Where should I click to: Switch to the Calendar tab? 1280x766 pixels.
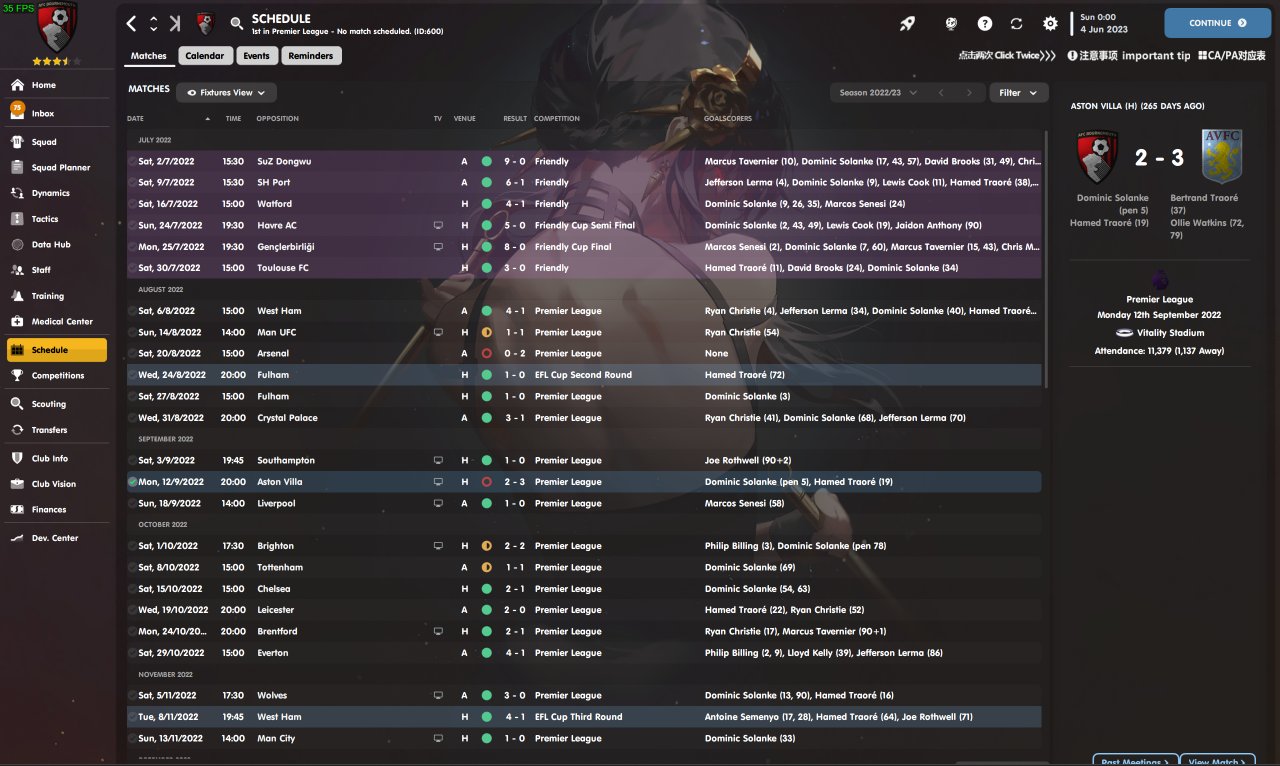click(x=204, y=56)
